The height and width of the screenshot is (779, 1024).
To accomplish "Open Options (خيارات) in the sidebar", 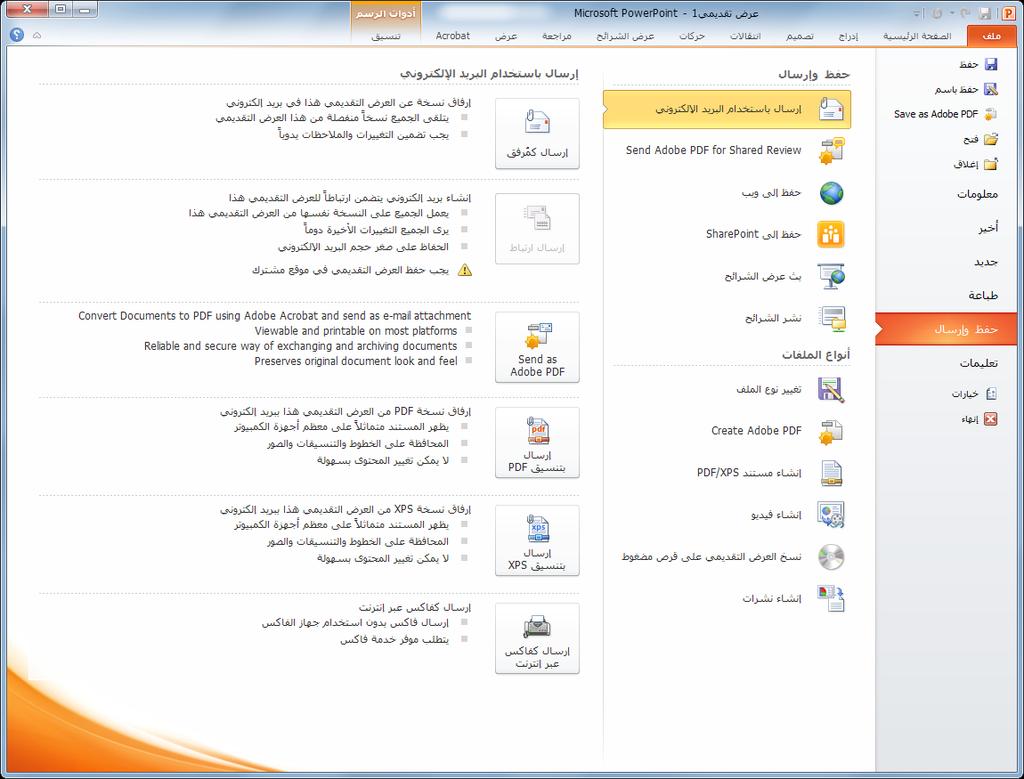I will coord(974,394).
